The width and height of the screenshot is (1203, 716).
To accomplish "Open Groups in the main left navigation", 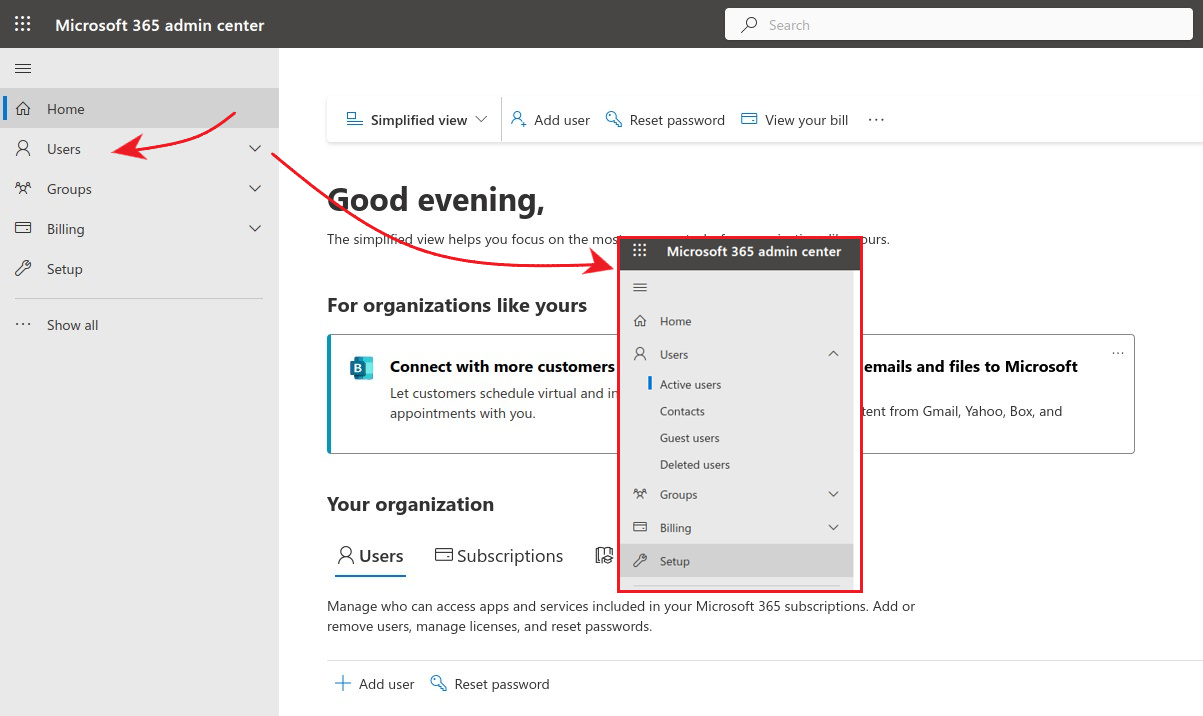I will point(139,188).
